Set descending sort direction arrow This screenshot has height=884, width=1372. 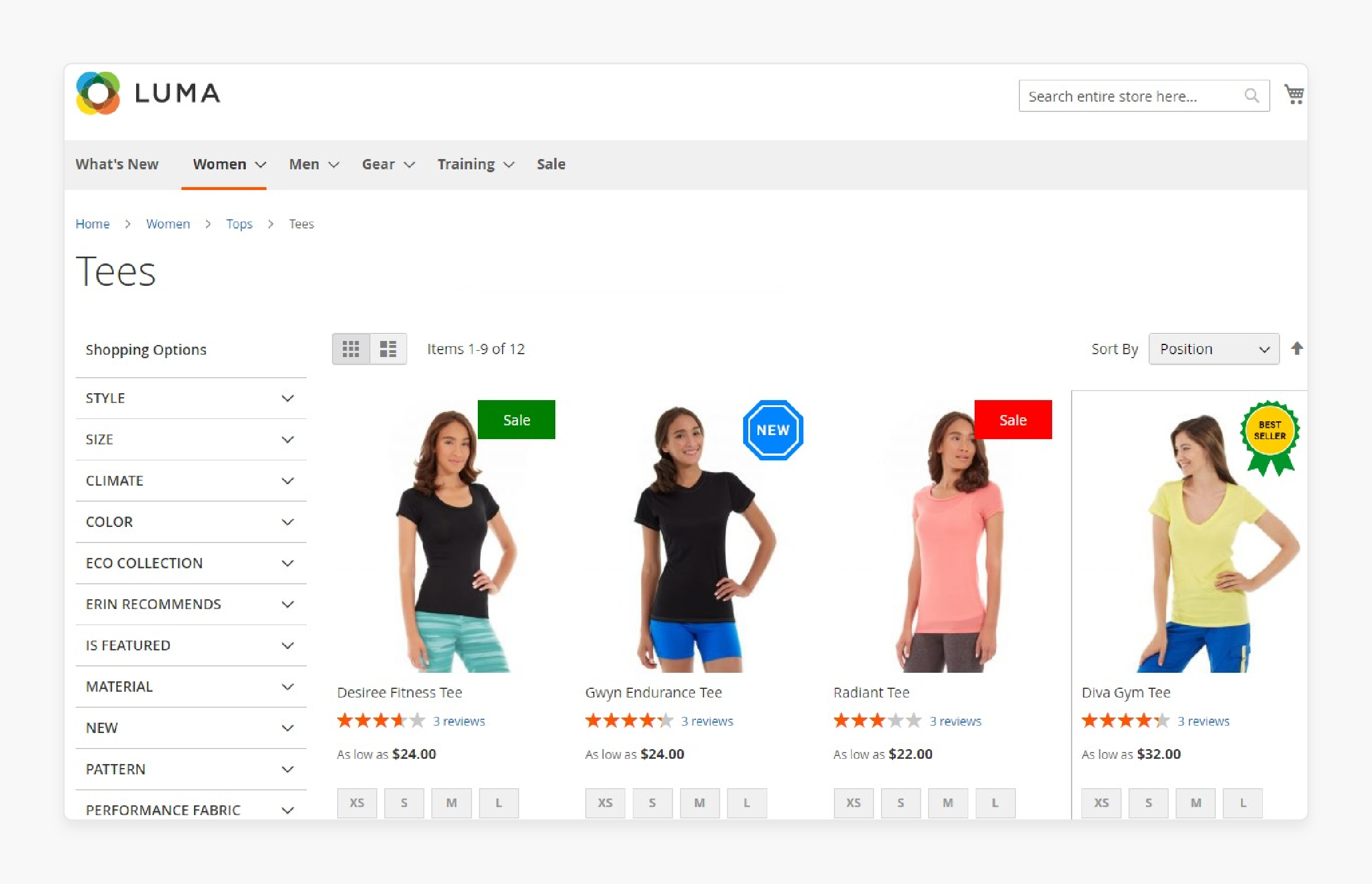1297,348
